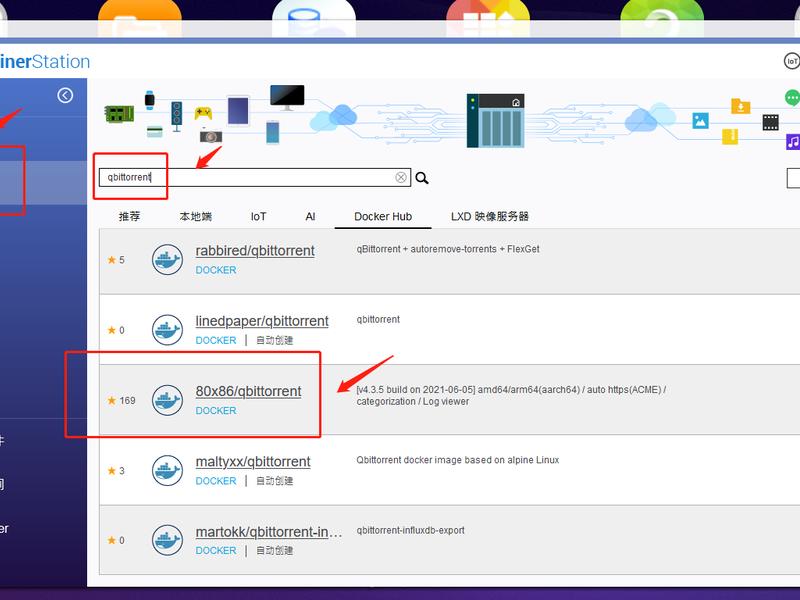
Task: Click the star rating 5 of rabbired/qbittorrent
Action: [116, 260]
